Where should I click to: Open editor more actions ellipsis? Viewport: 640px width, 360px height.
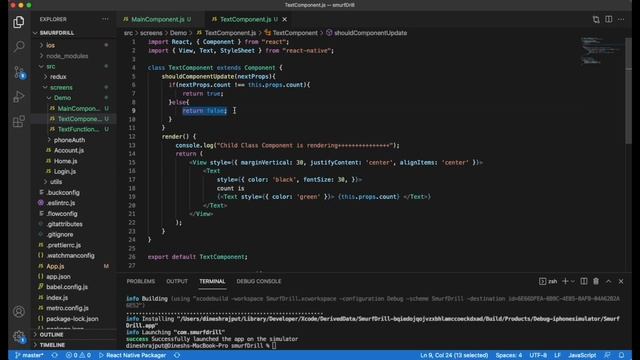pos(621,19)
